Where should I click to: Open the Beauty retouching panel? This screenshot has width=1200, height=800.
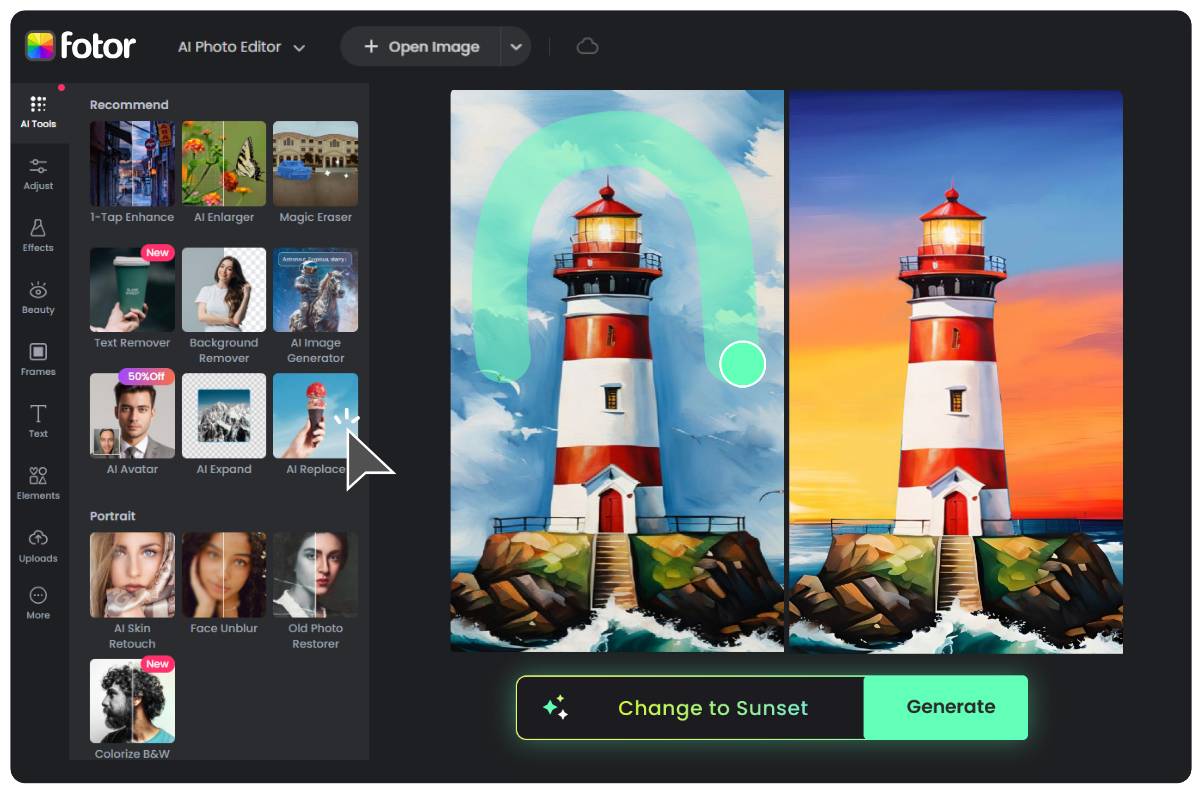pos(38,296)
